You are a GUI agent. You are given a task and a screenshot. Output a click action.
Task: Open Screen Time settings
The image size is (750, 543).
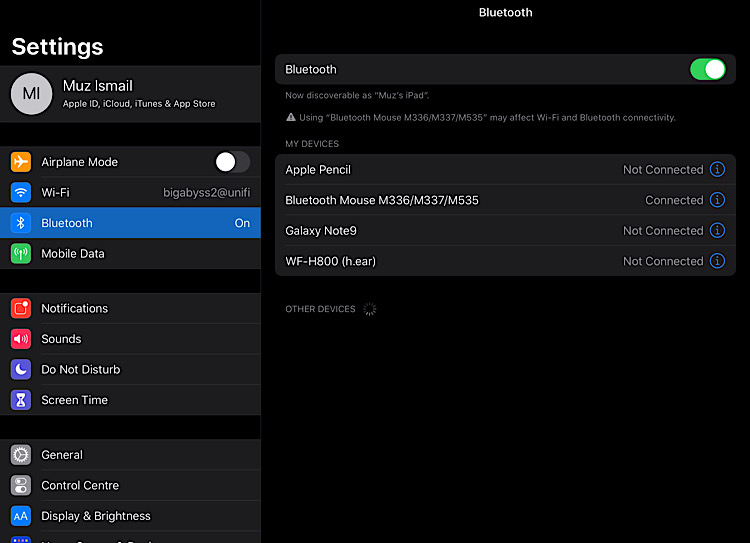[x=130, y=400]
